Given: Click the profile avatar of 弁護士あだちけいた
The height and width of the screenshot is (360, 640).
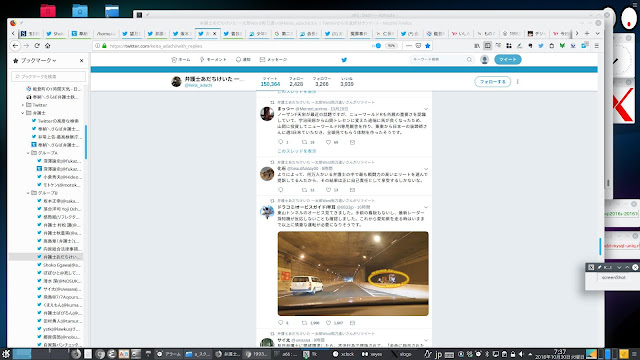Looking at the screenshot, I should point(176,82).
